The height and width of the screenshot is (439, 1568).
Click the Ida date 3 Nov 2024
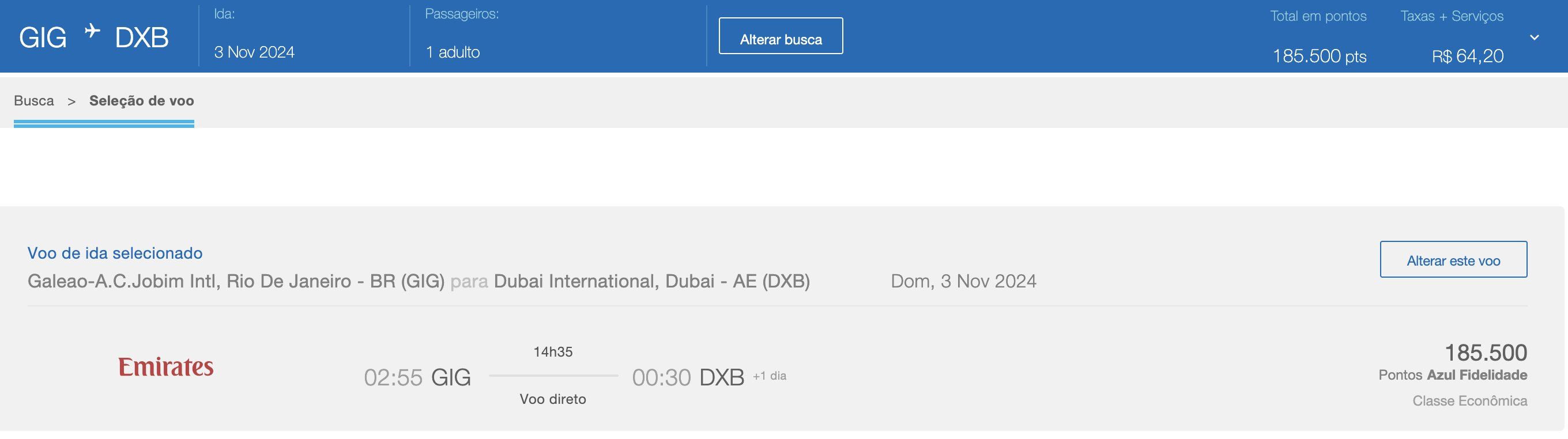254,52
